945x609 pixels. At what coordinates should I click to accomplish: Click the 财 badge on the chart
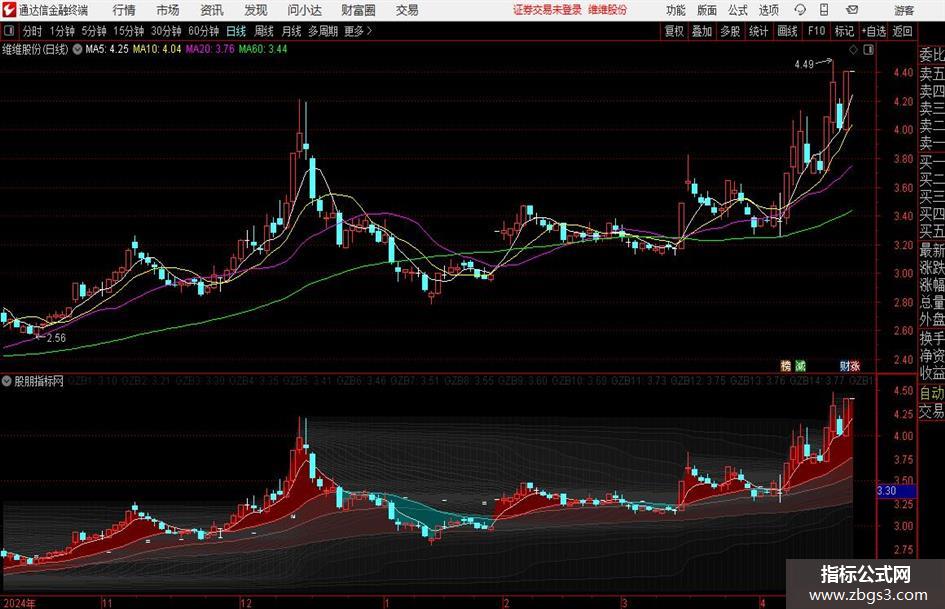[x=844, y=365]
